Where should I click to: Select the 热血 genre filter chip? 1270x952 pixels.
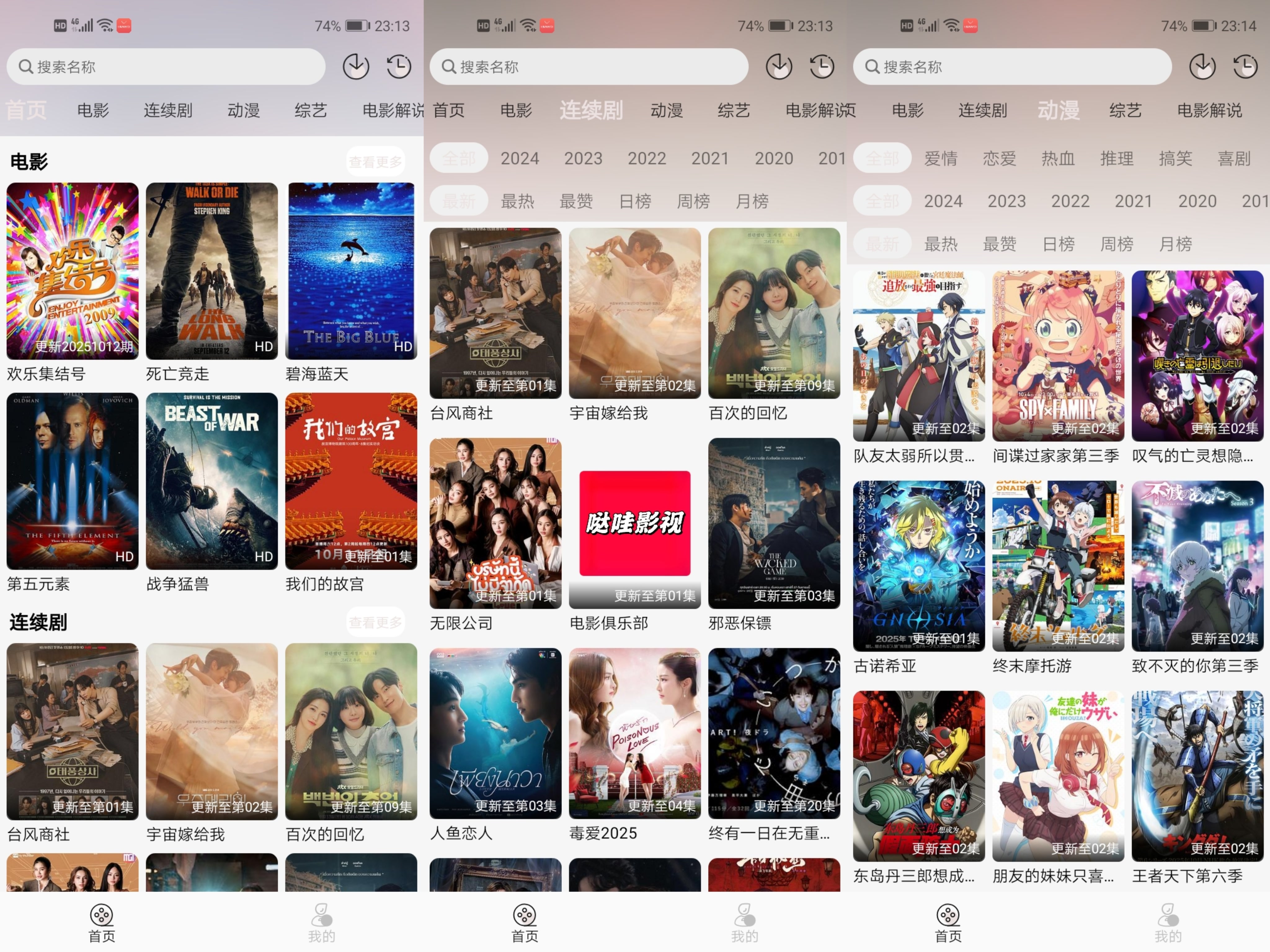(x=1058, y=158)
